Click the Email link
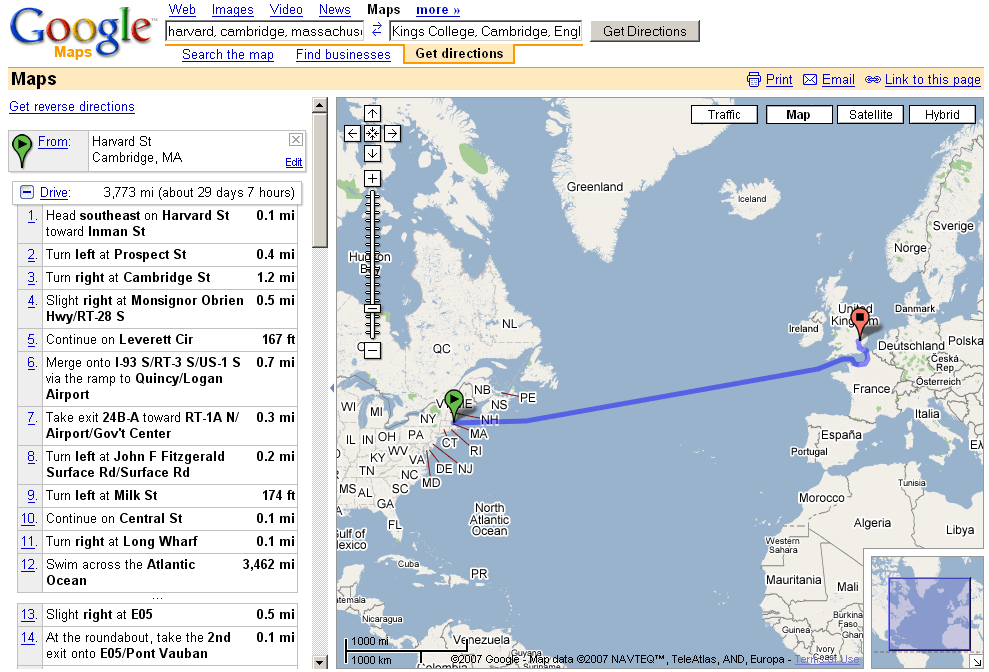This screenshot has width=989, height=672. pyautogui.click(x=838, y=80)
